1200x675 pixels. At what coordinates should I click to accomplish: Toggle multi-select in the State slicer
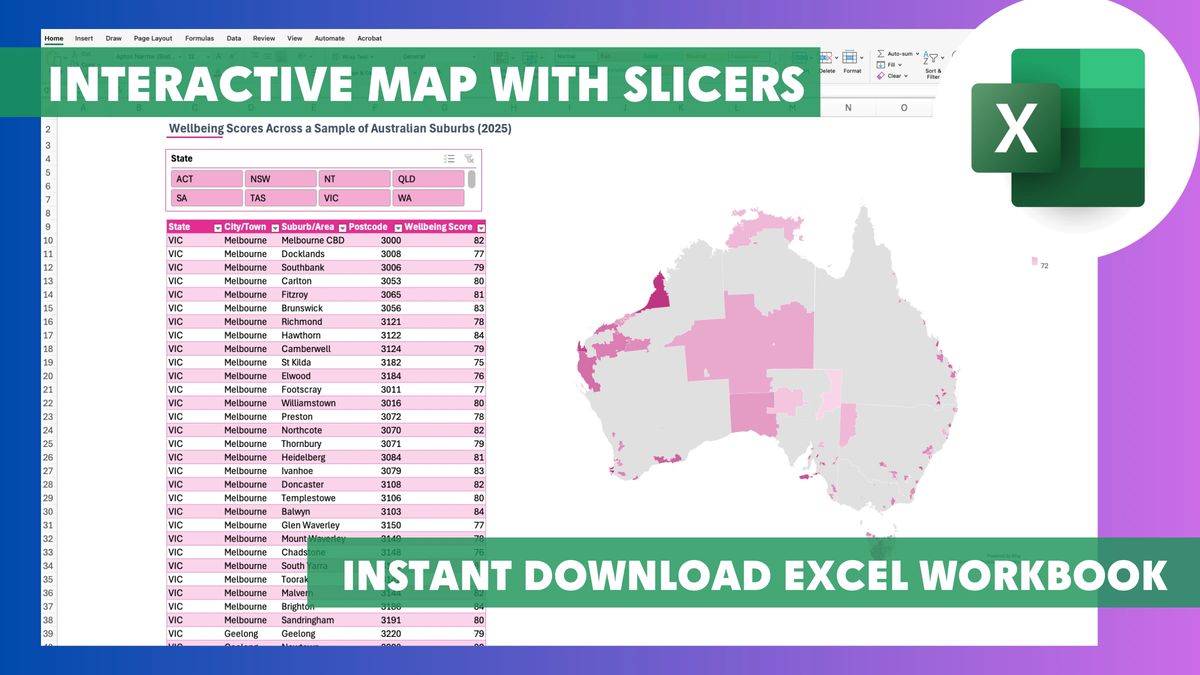tap(449, 159)
